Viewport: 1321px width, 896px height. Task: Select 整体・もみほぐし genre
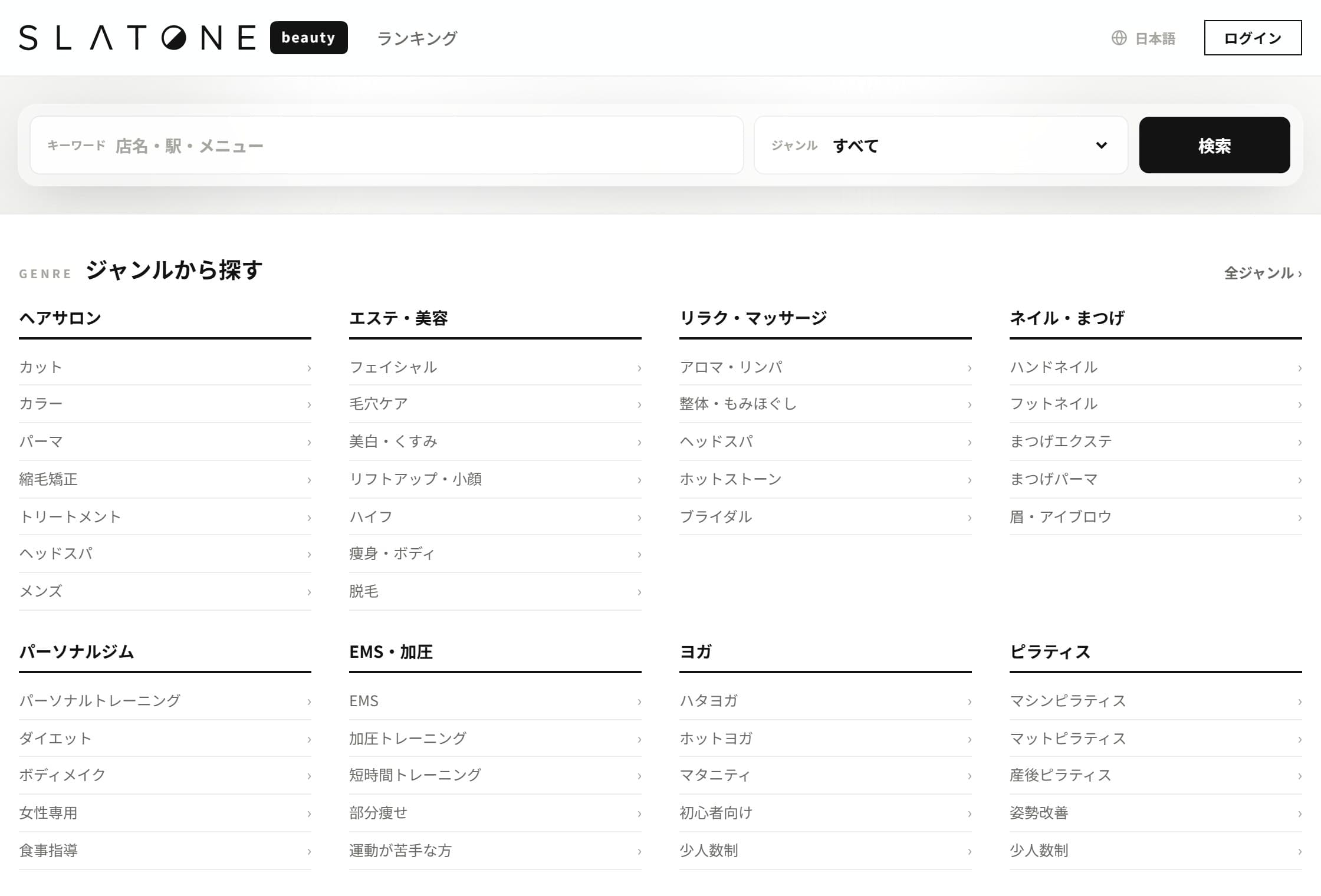pyautogui.click(x=826, y=404)
